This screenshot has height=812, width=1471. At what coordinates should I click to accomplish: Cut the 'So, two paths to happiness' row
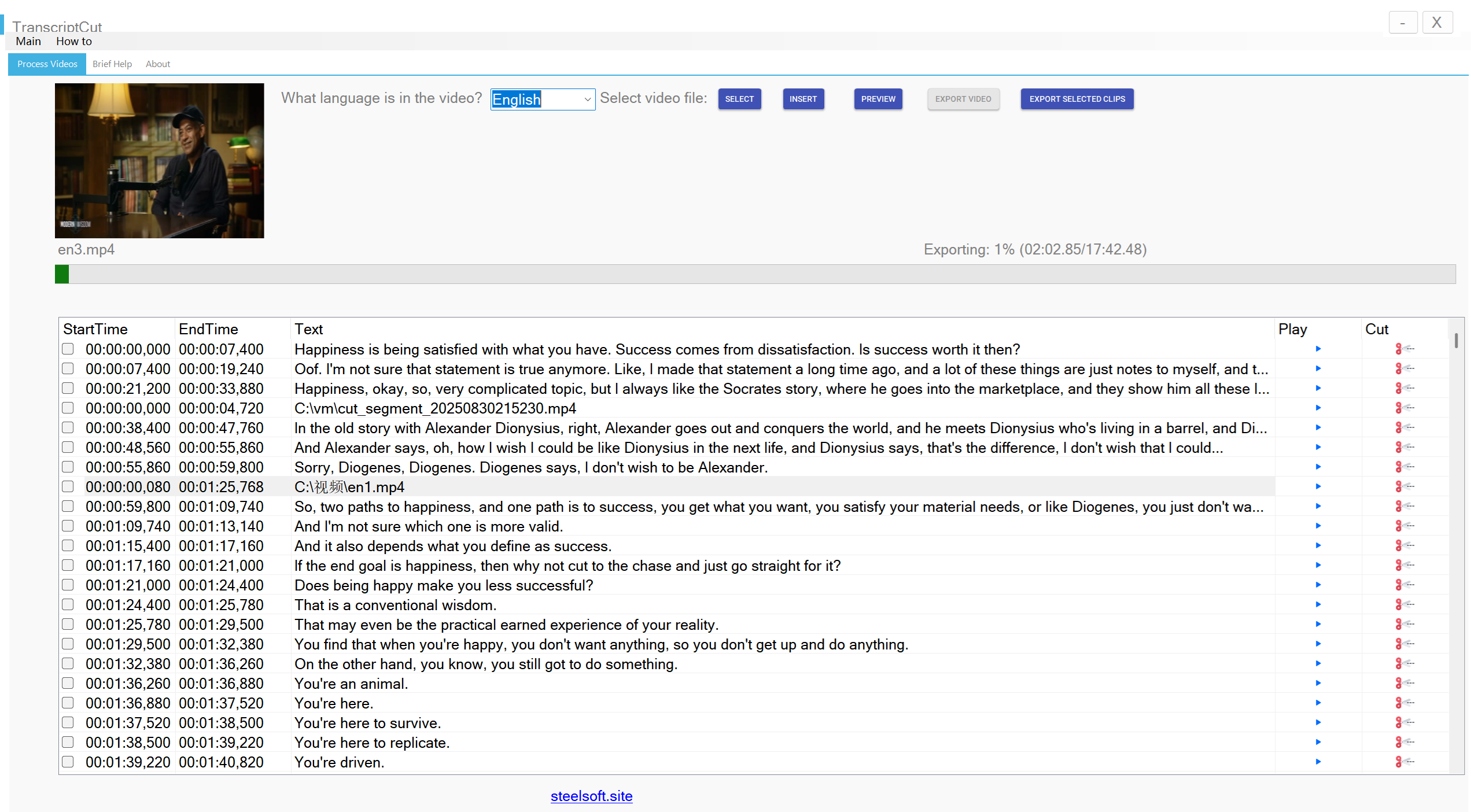pos(1404,506)
